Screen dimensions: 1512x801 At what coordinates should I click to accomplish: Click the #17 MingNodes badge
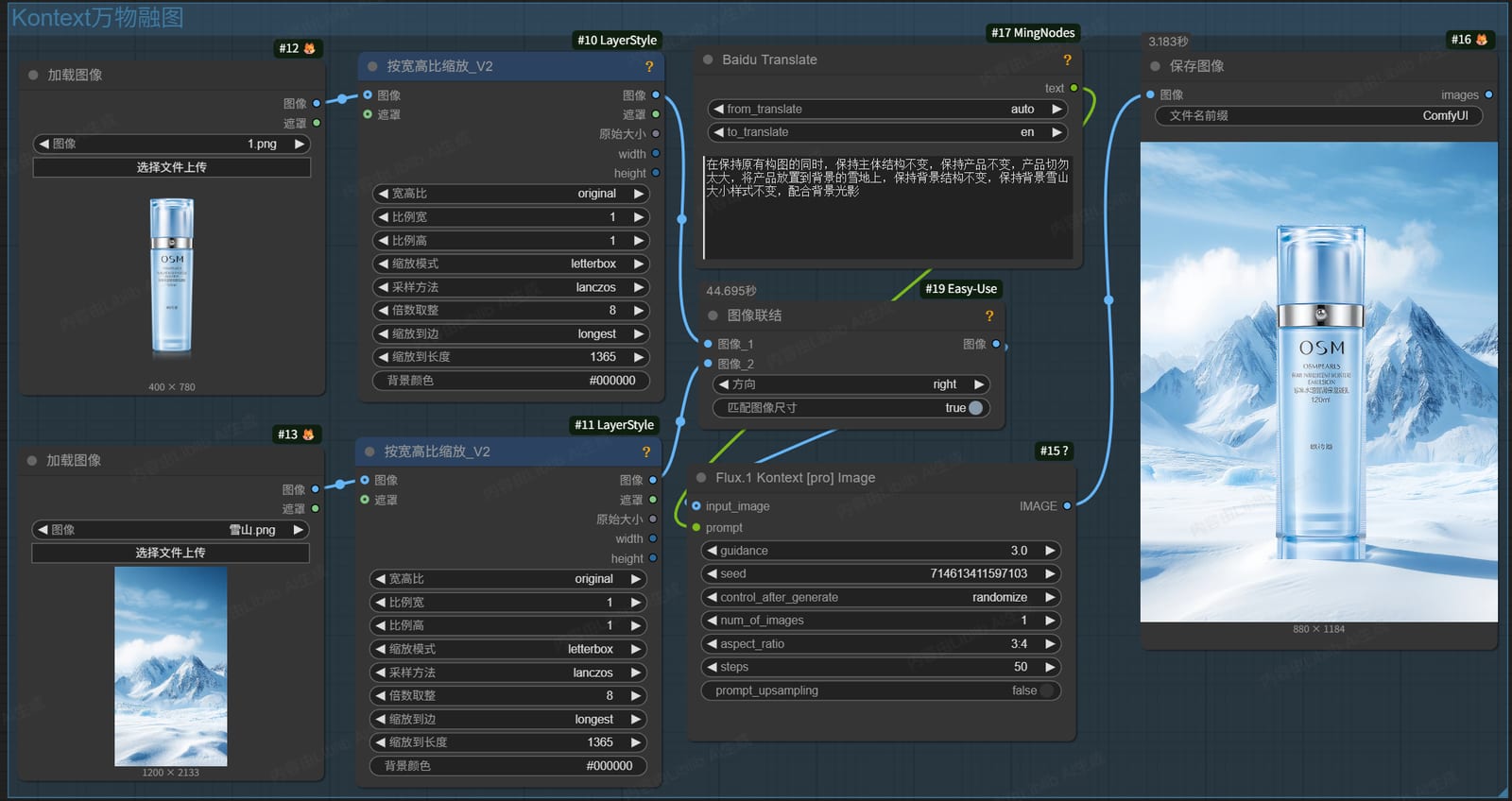pyautogui.click(x=1033, y=32)
